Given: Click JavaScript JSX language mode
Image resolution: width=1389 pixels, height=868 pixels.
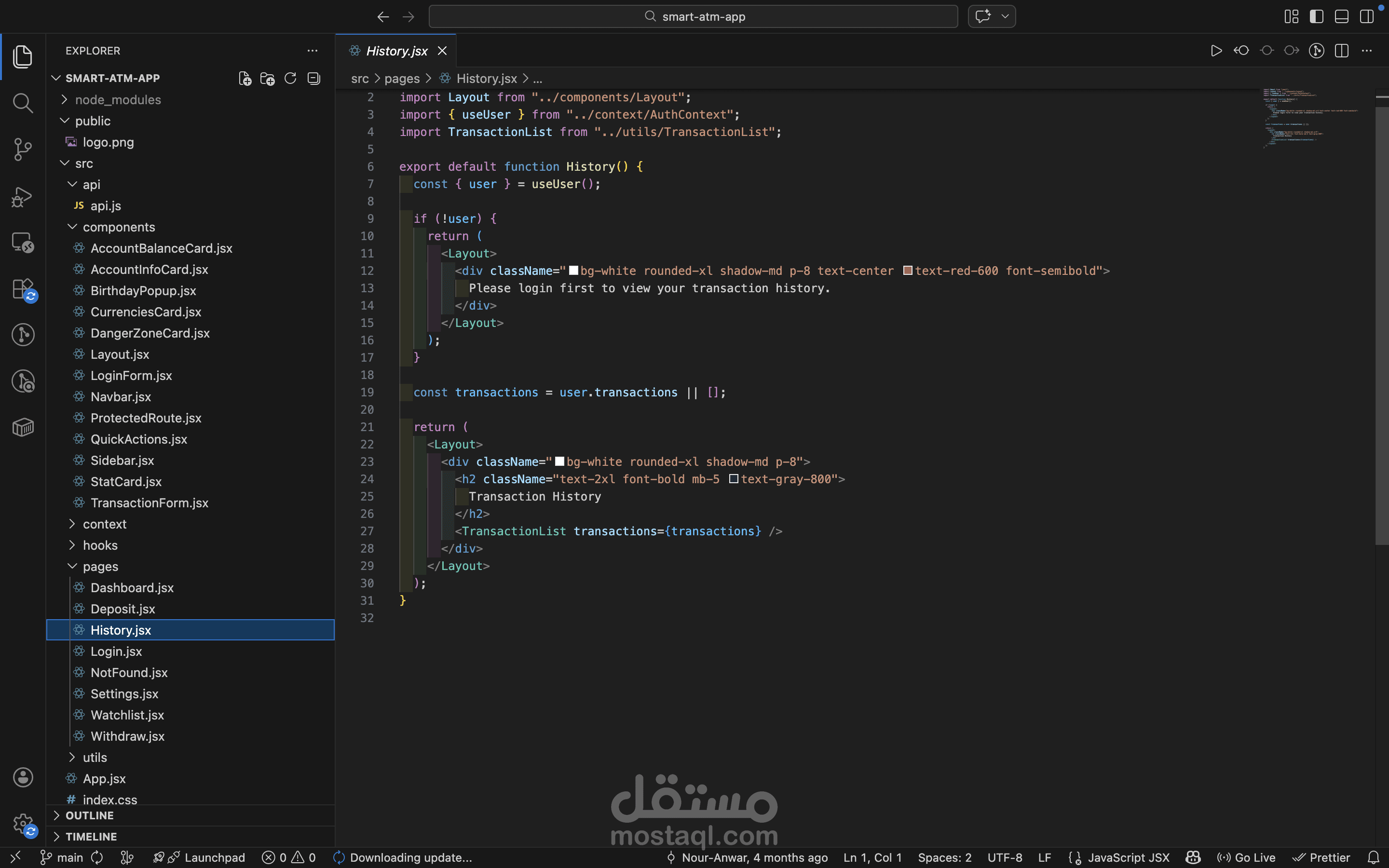Looking at the screenshot, I should 1128,858.
